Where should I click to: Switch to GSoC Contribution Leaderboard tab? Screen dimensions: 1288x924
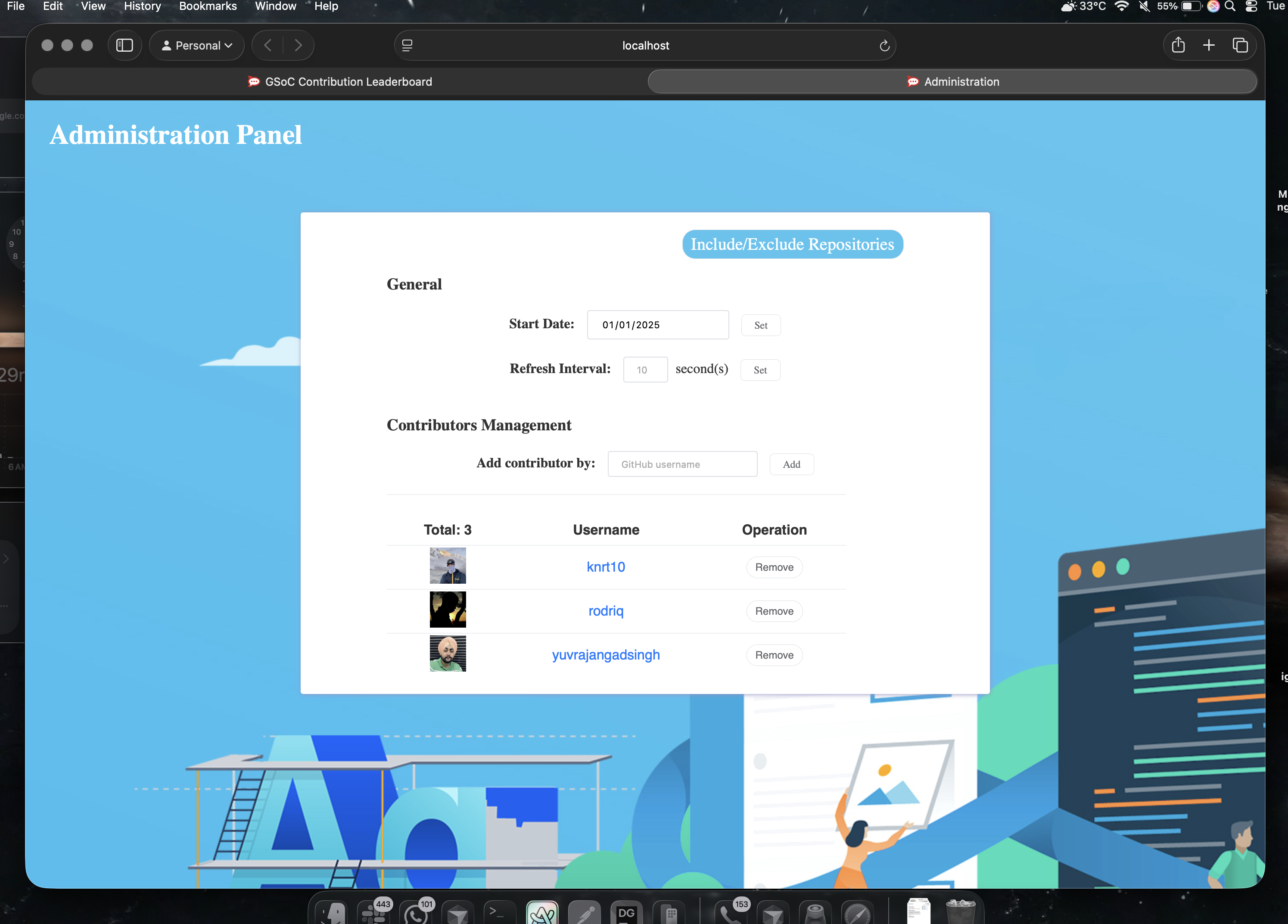(x=340, y=82)
